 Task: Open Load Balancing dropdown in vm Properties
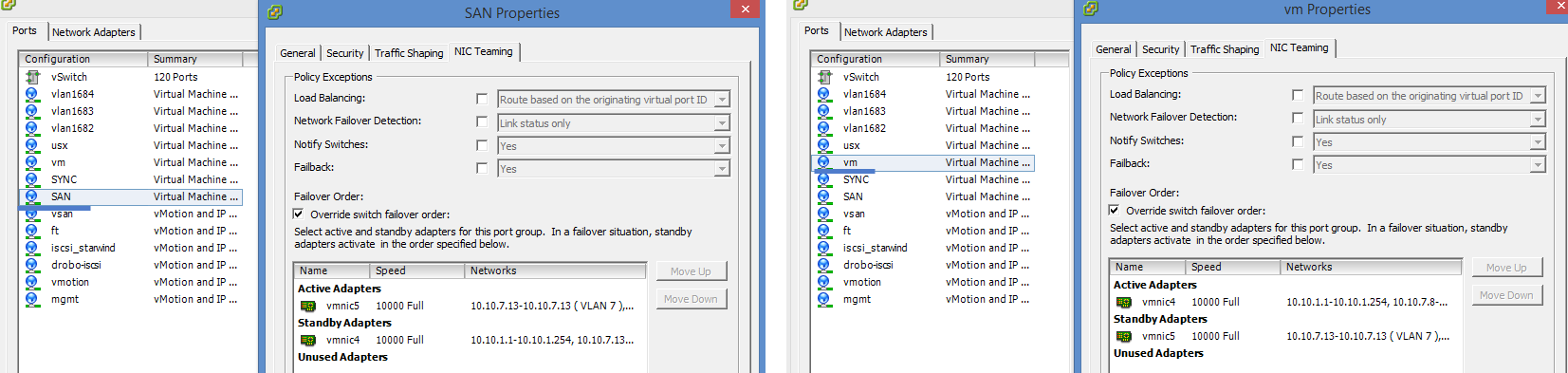(x=1538, y=96)
